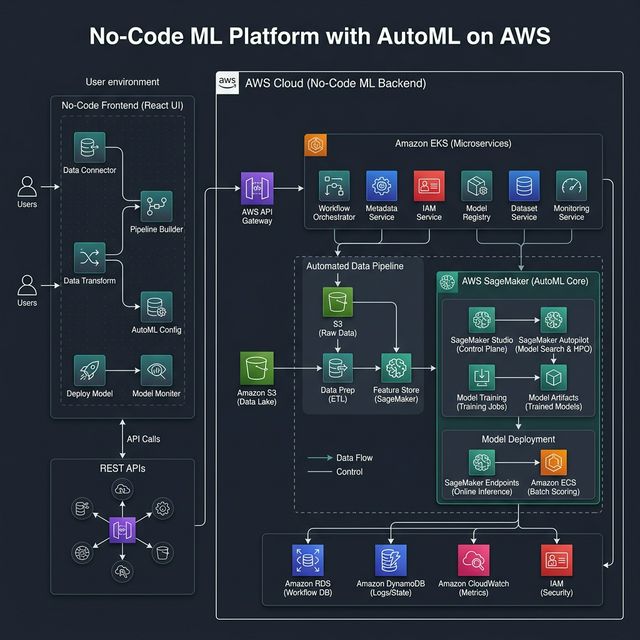
Task: Click the Data Transform shuffle icon
Action: coord(89,258)
